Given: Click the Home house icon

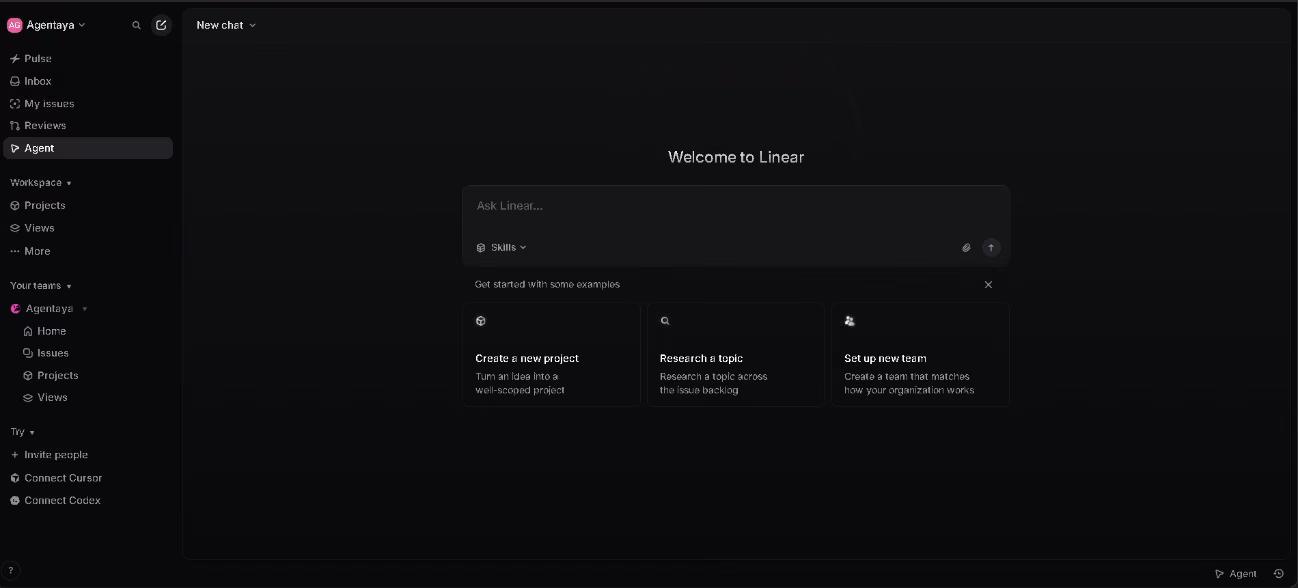Looking at the screenshot, I should point(29,331).
